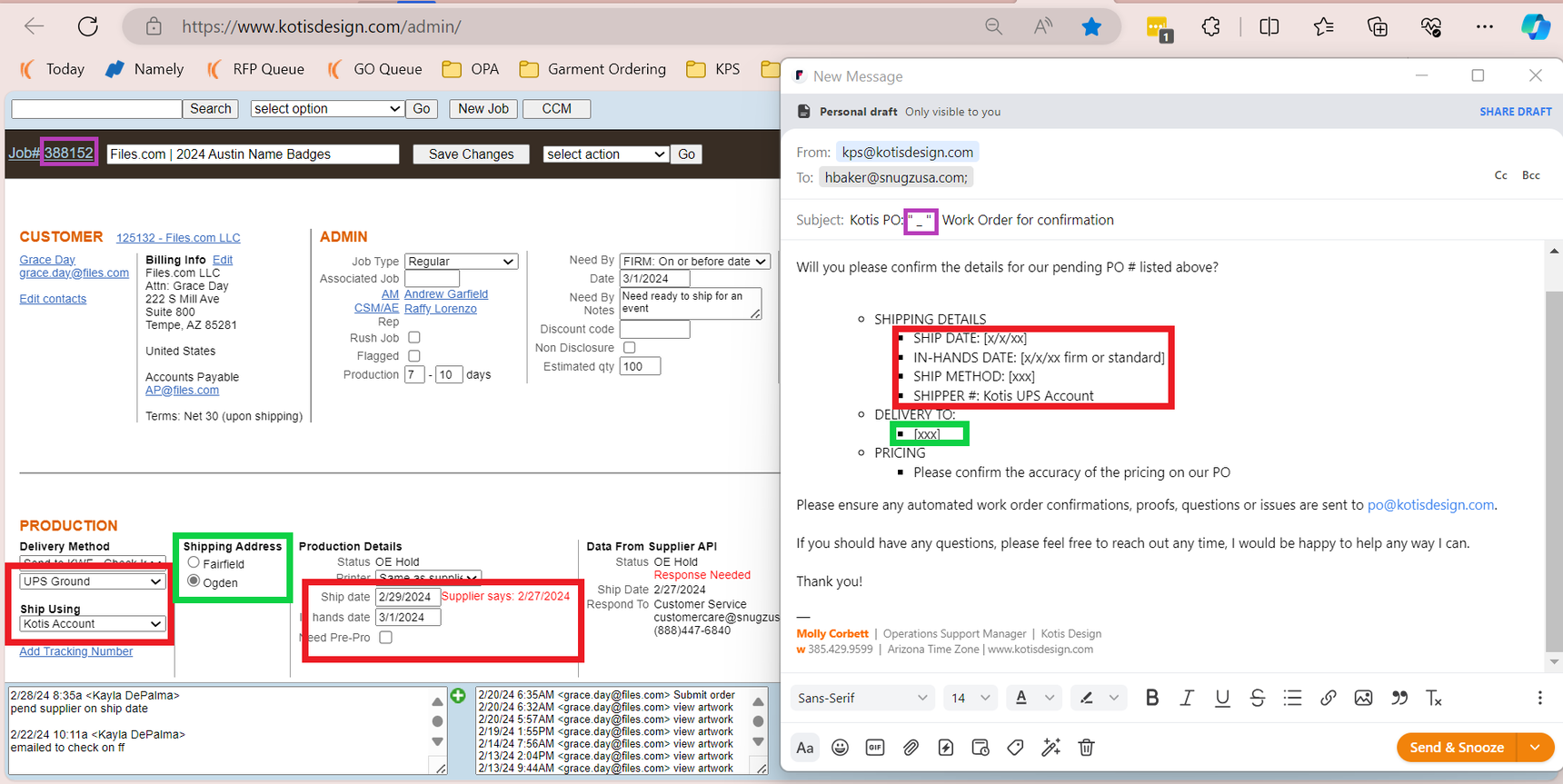
Task: Click the Add Tracking Number link
Action: [76, 651]
